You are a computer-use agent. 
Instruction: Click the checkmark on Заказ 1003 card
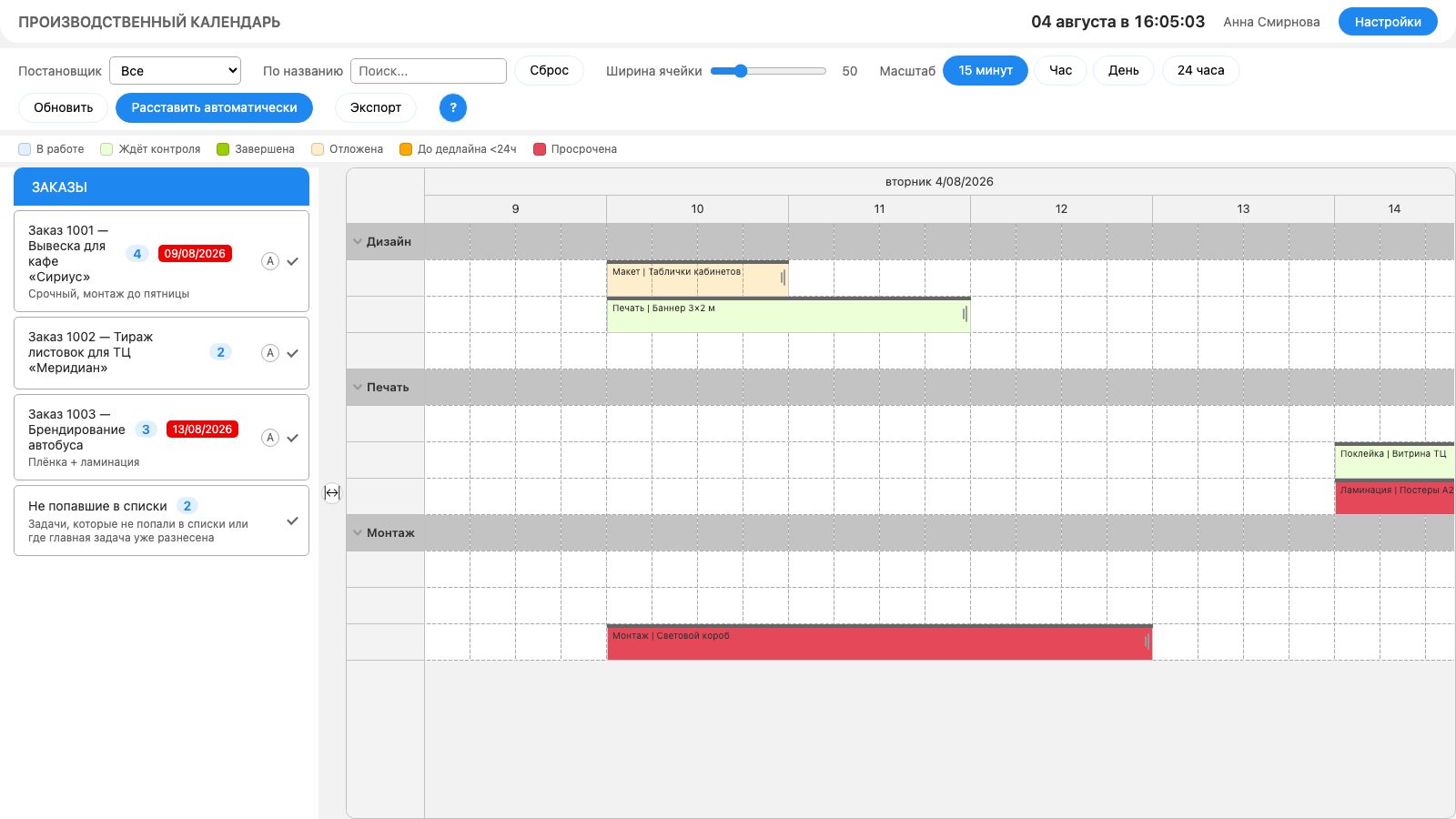(293, 438)
